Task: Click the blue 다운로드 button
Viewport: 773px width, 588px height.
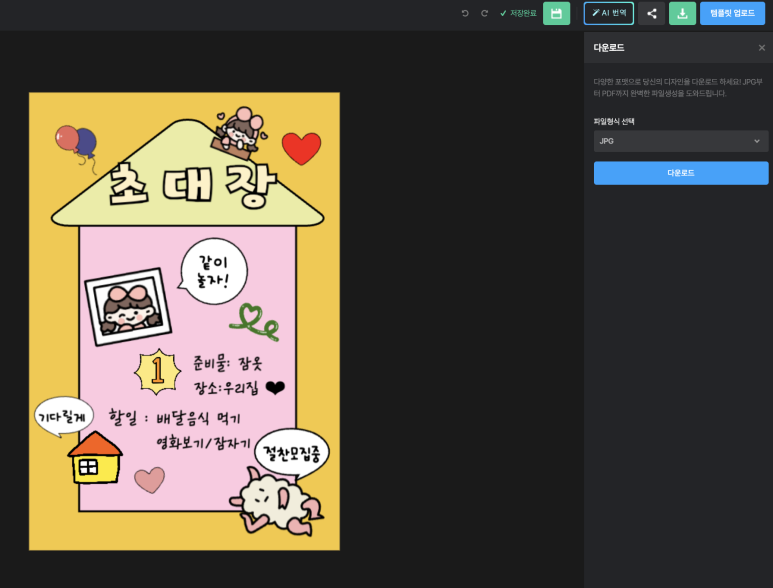Action: pyautogui.click(x=681, y=173)
